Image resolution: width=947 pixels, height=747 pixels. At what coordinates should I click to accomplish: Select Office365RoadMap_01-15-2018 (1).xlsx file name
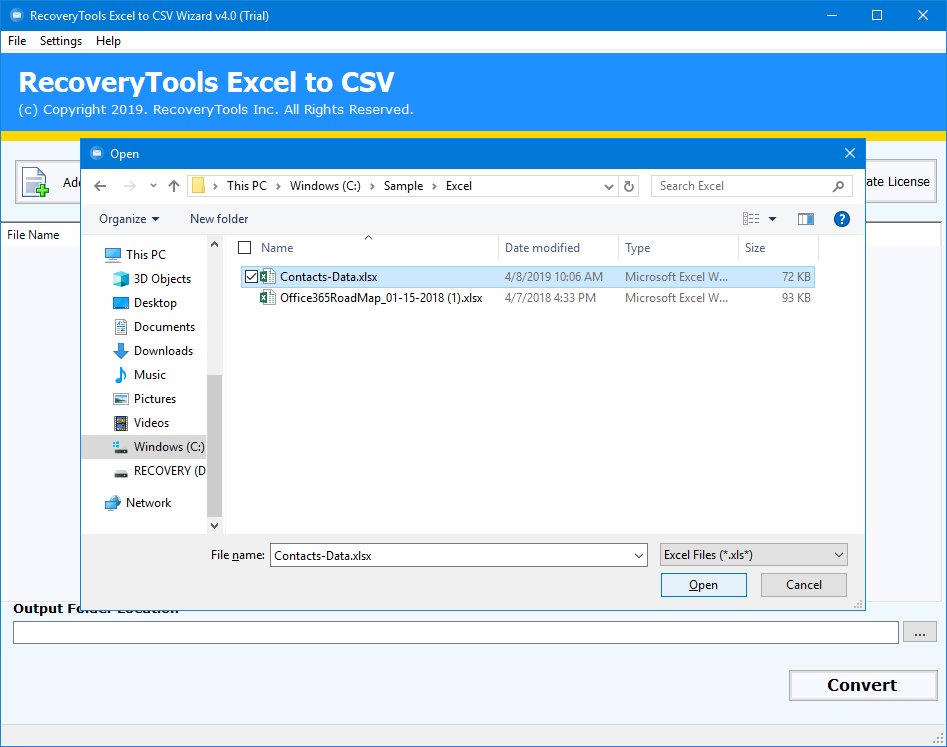(x=381, y=298)
